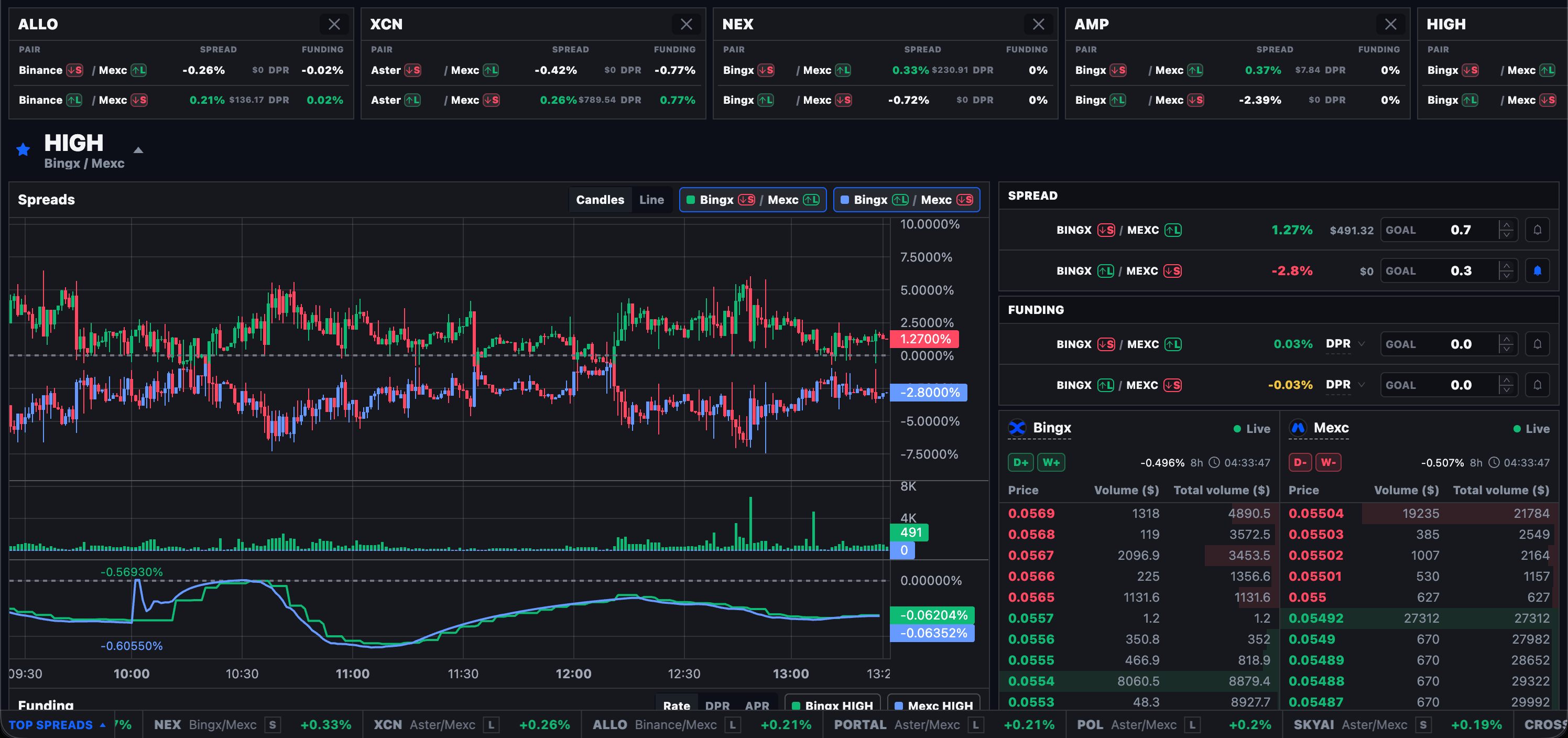Open ALLO Binance/Mexc in top spreads ticker
This screenshot has height=738, width=1568.
point(702,724)
